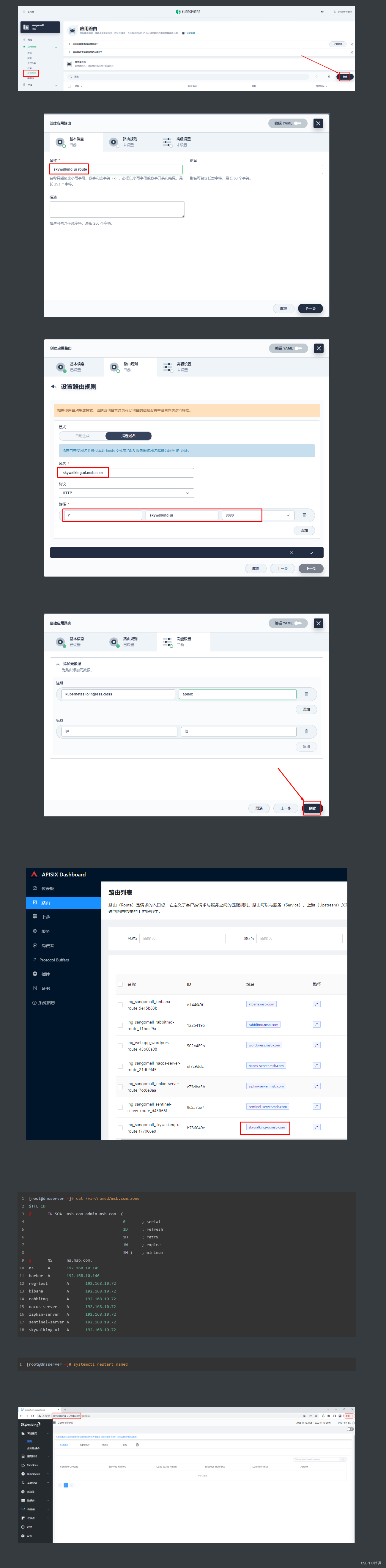Click the 描述 description textarea
The width and height of the screenshot is (386, 1568).
point(117,210)
